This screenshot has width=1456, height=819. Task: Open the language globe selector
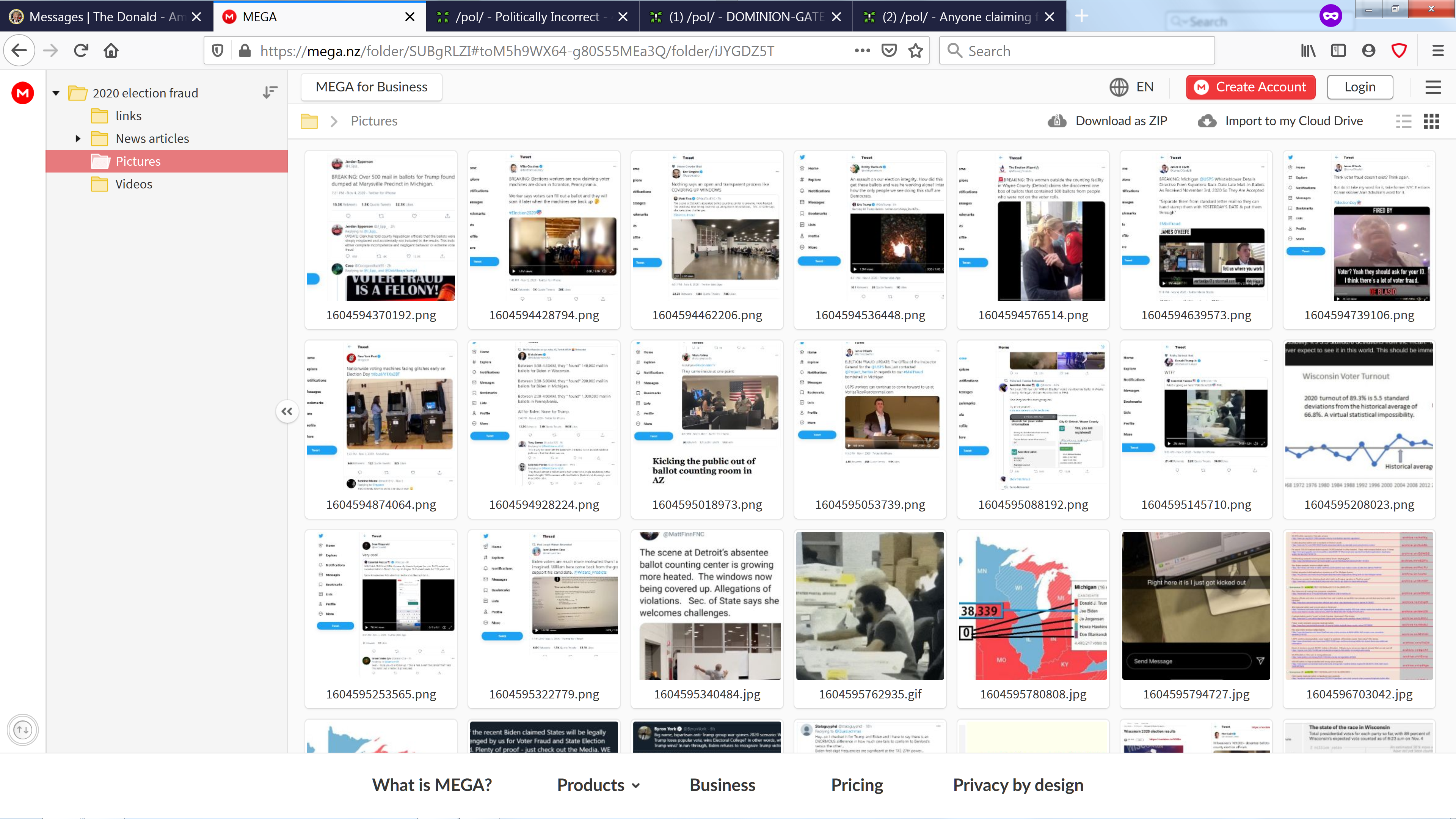(1119, 87)
